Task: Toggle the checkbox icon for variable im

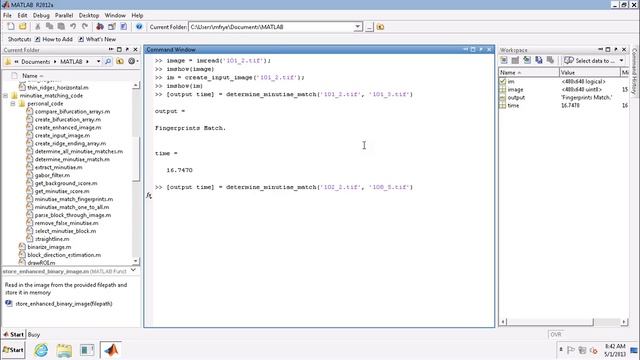Action: pyautogui.click(x=502, y=81)
